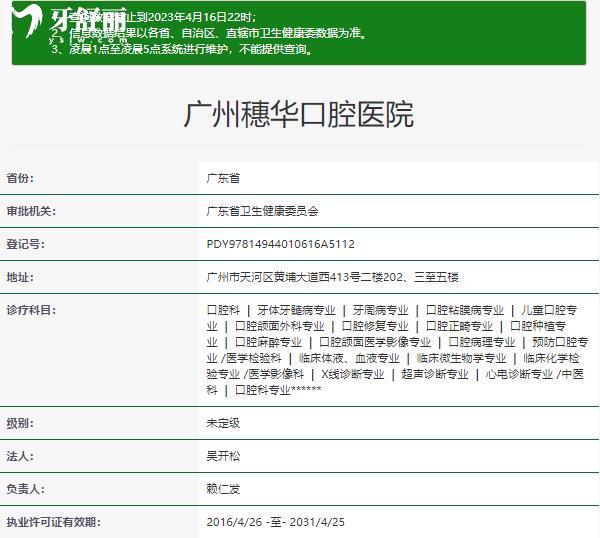Select the 地址 label
The image size is (600, 538).
click(20, 277)
